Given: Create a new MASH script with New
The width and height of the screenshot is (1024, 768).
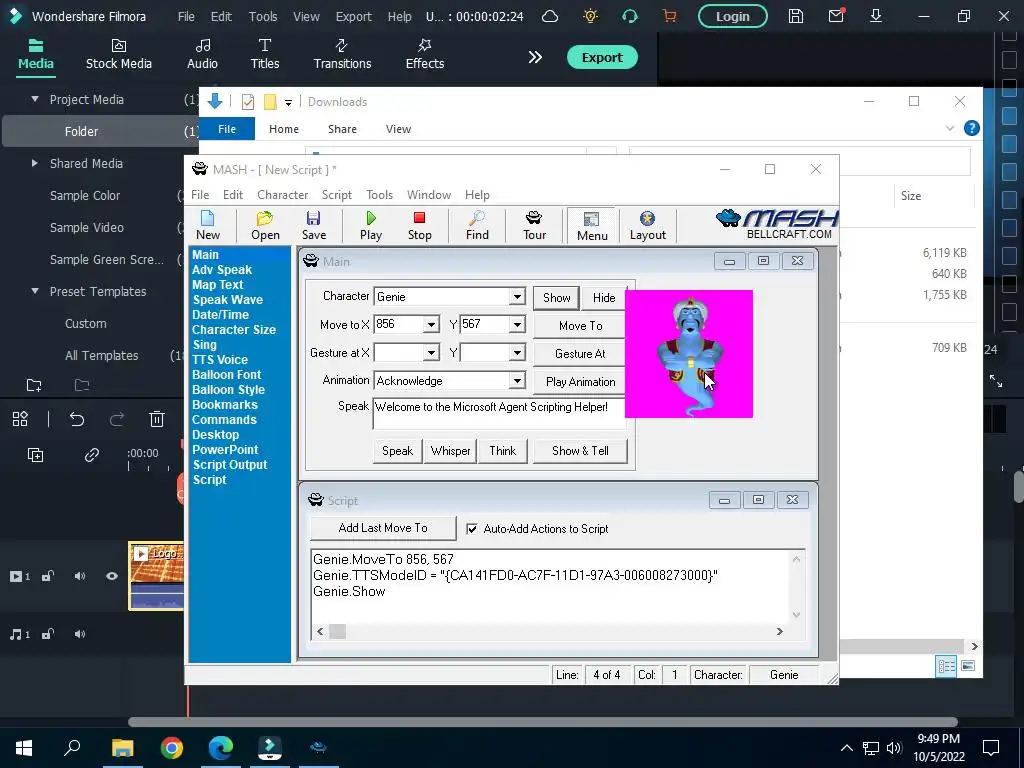Looking at the screenshot, I should 208,225.
